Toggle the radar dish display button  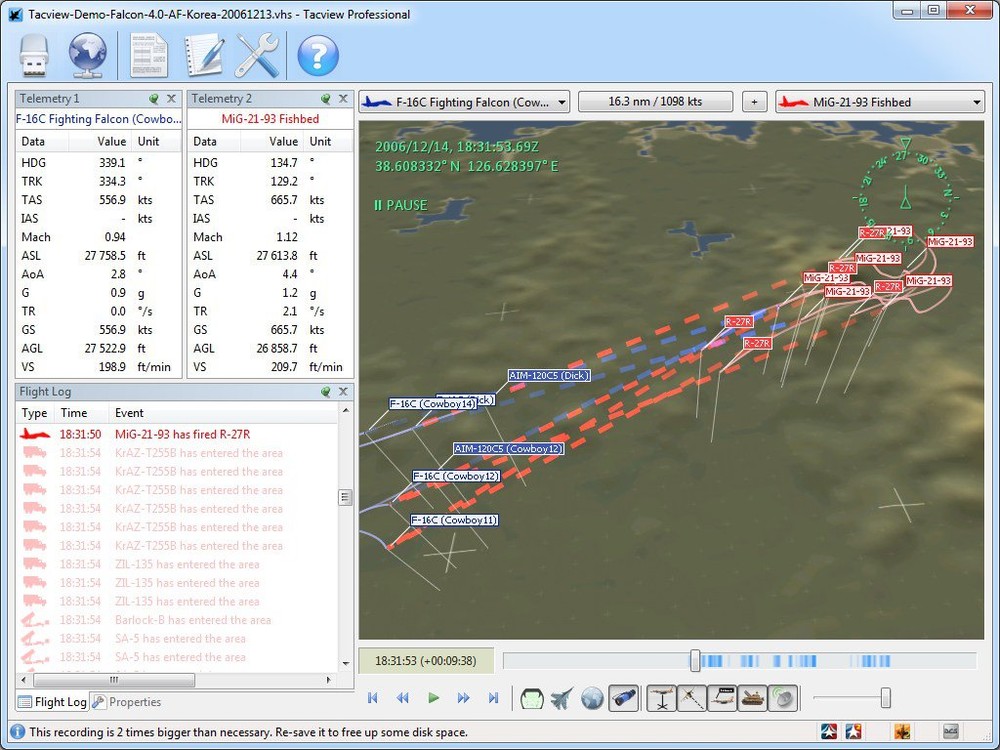coord(783,698)
